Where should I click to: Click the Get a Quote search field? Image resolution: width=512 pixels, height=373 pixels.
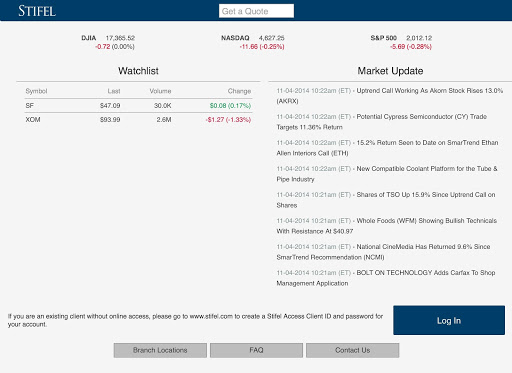[256, 11]
